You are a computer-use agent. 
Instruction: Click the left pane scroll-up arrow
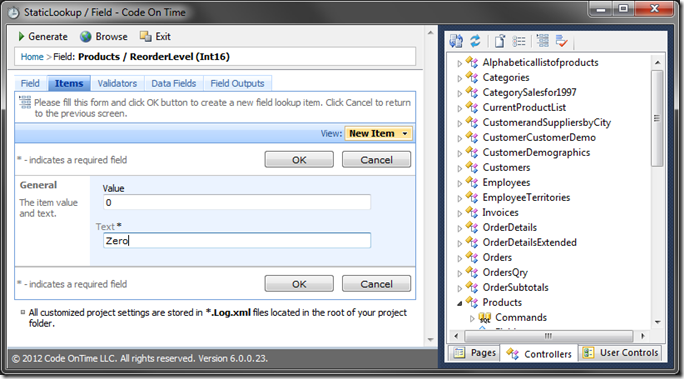tap(431, 33)
